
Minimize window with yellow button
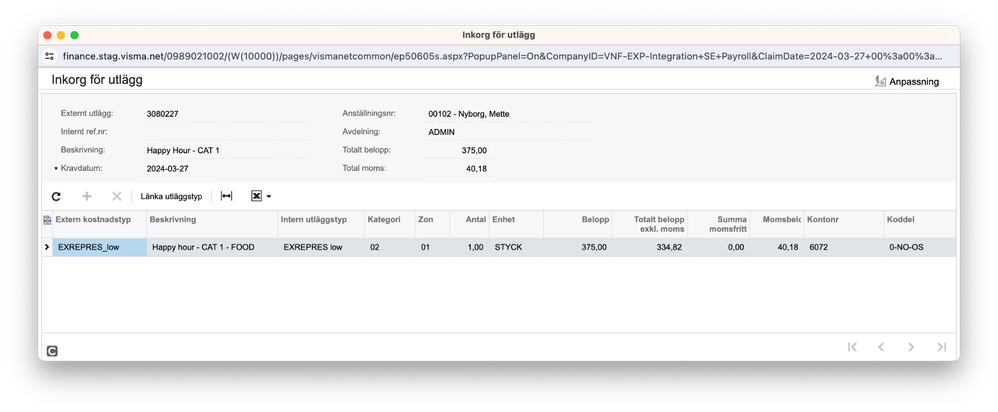(61, 35)
